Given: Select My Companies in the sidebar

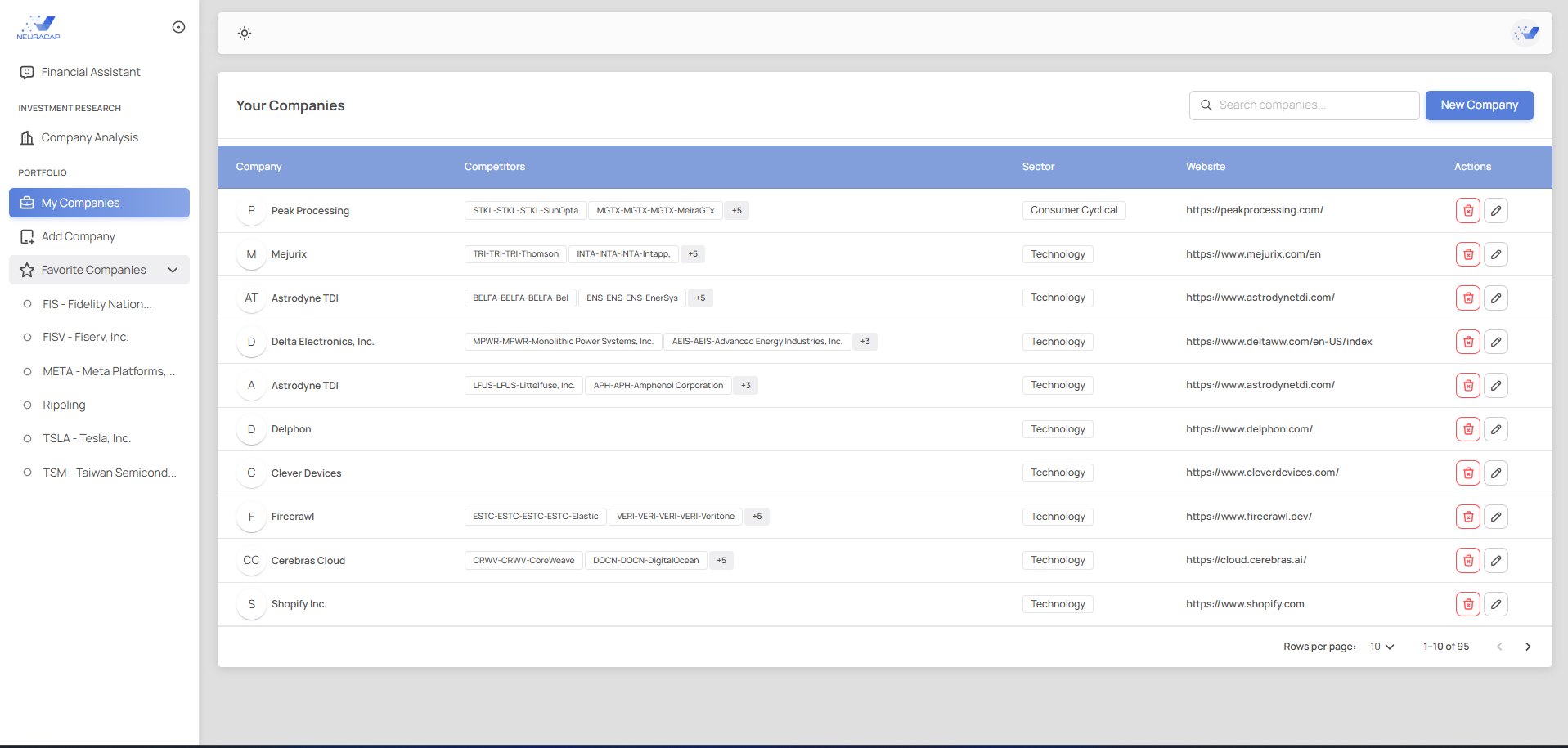Looking at the screenshot, I should (99, 203).
